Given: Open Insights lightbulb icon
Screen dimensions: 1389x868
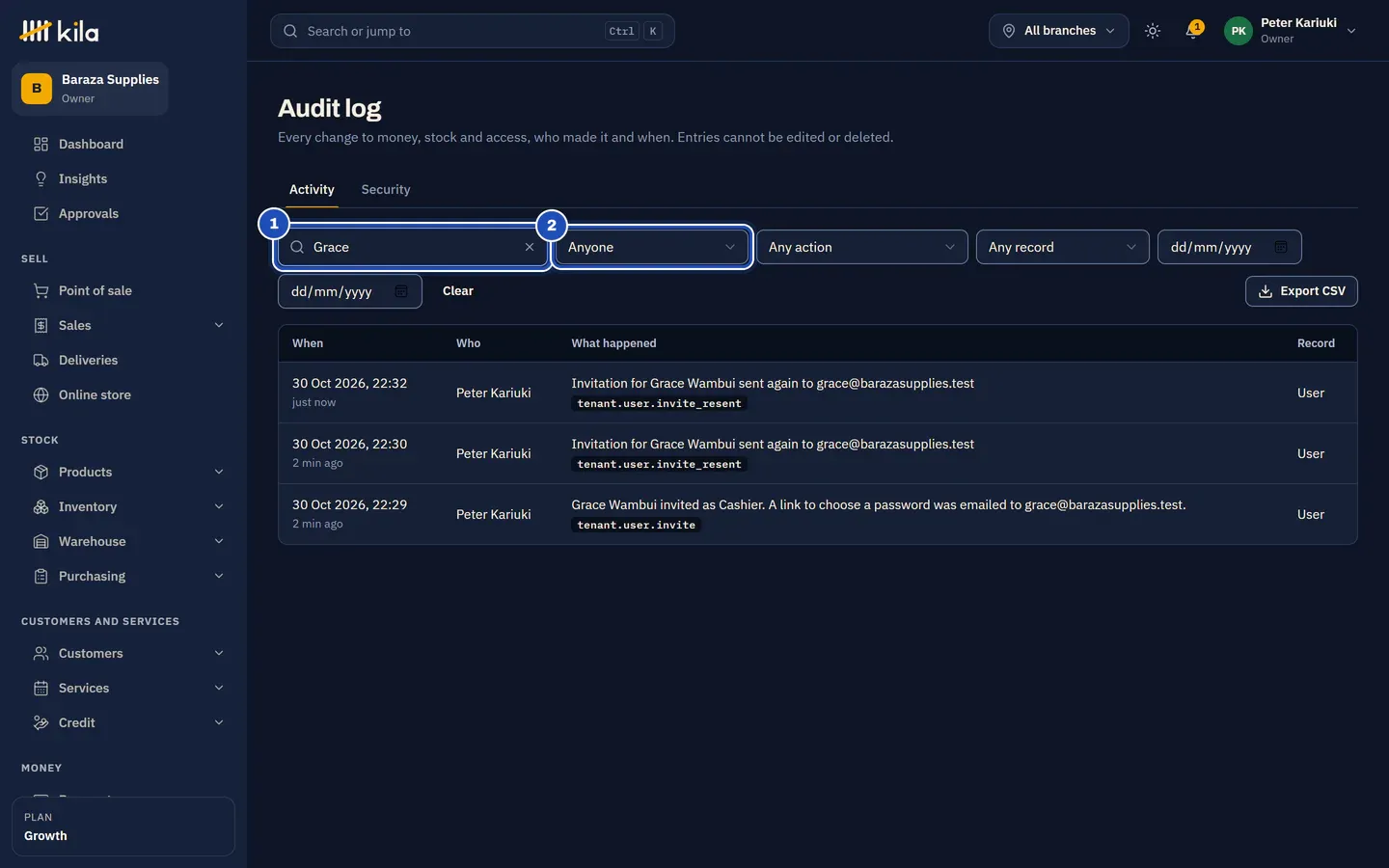Looking at the screenshot, I should click(x=41, y=178).
